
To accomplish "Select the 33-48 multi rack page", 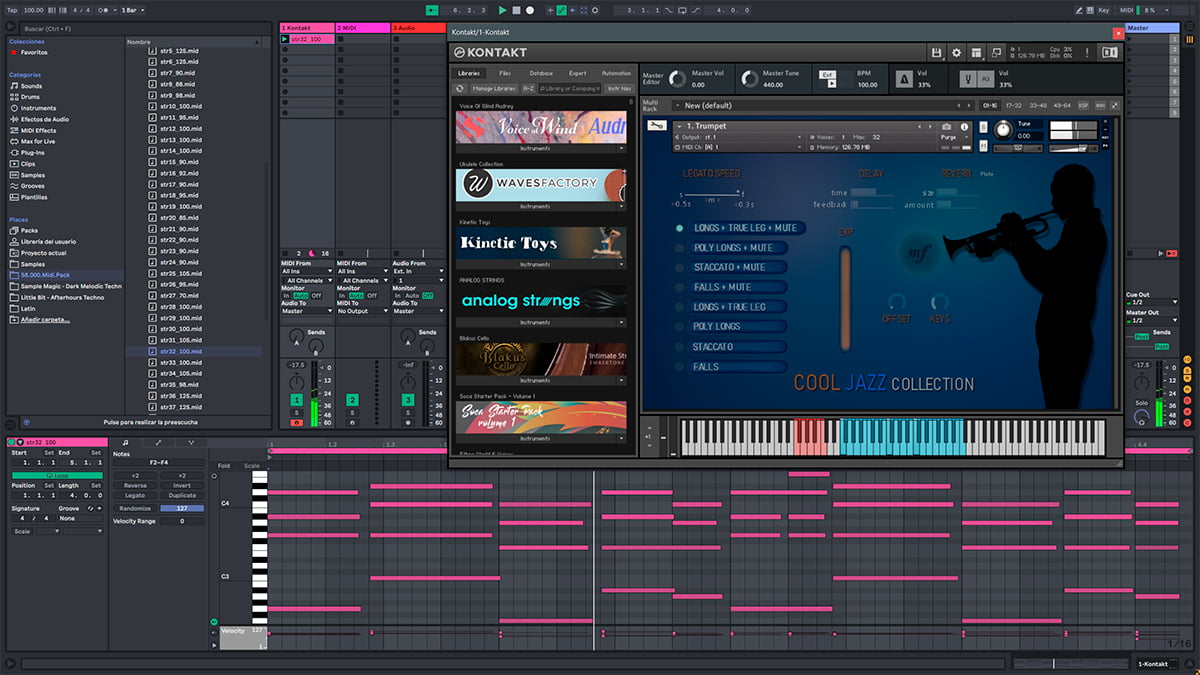I will [x=1038, y=105].
